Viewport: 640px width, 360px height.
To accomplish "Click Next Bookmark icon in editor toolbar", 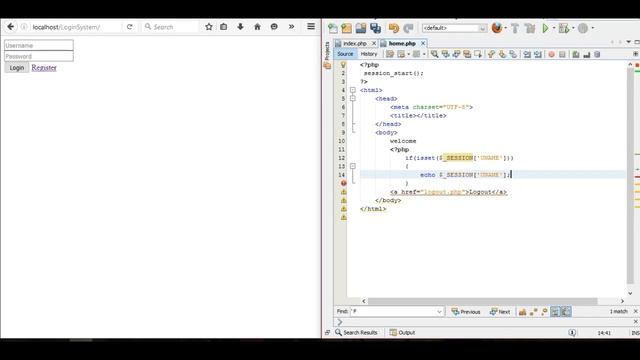I will point(502,54).
